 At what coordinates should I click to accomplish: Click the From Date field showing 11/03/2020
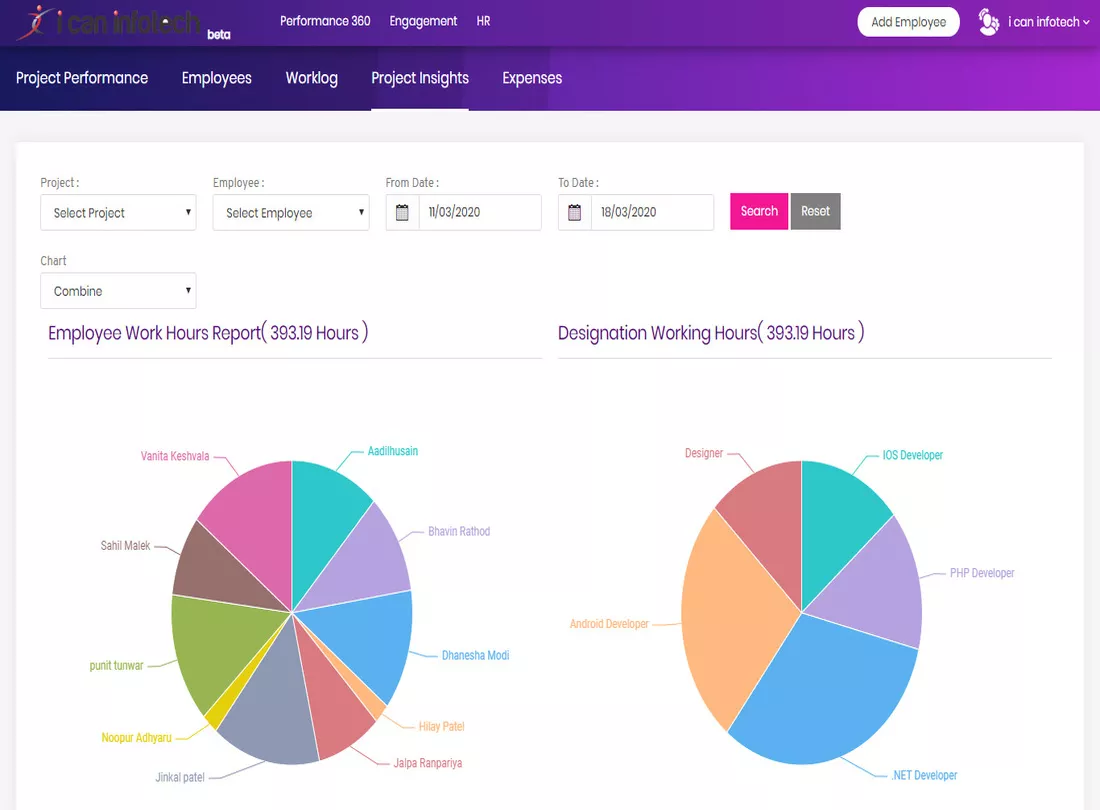point(480,212)
